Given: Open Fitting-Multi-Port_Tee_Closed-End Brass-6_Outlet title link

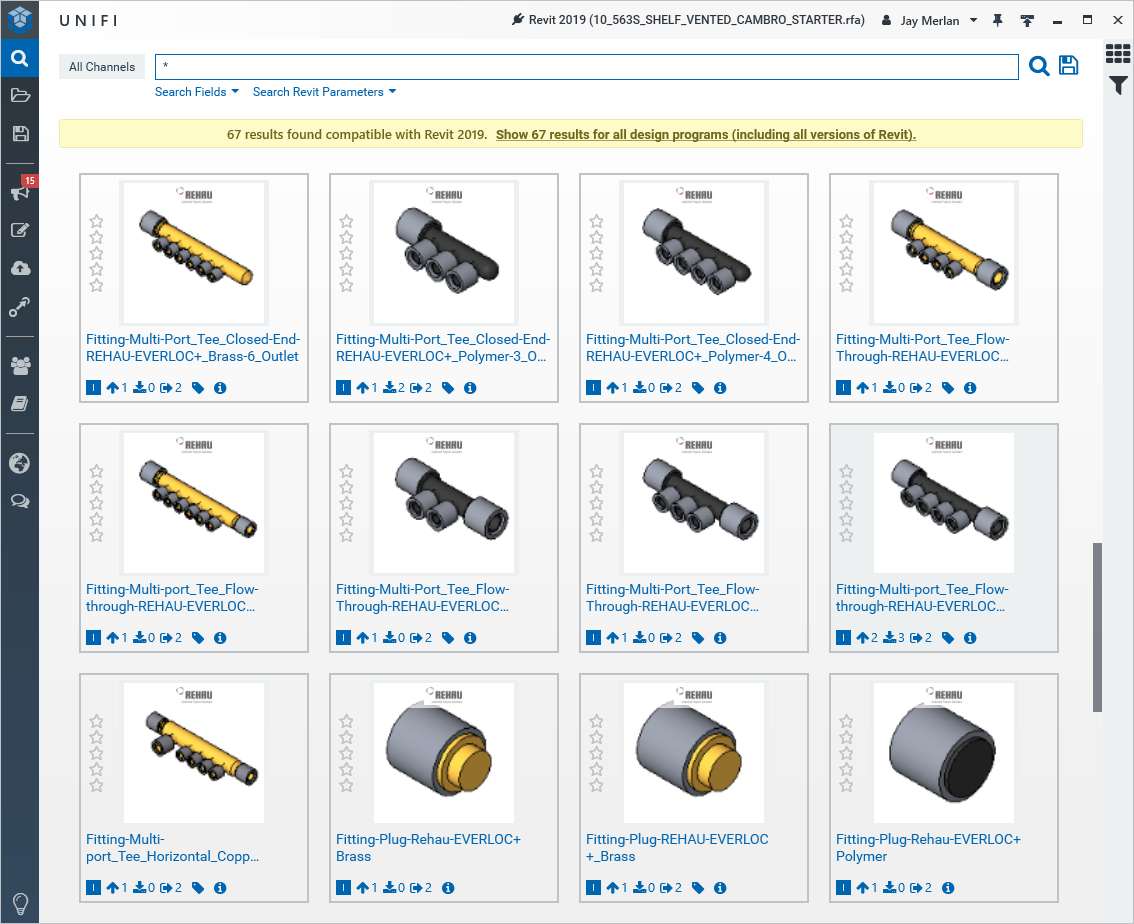Looking at the screenshot, I should 193,348.
